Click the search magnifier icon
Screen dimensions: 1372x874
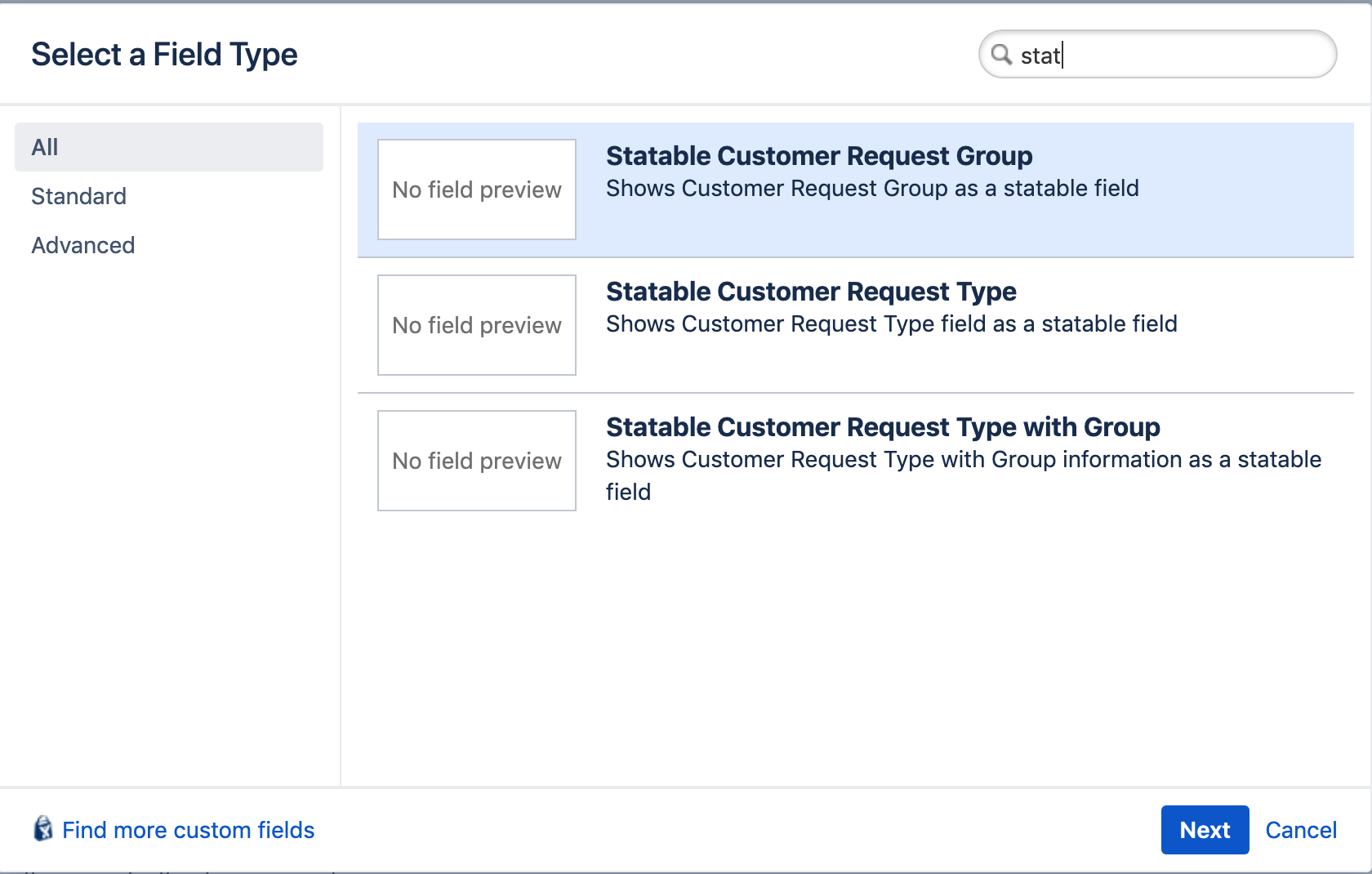1001,55
